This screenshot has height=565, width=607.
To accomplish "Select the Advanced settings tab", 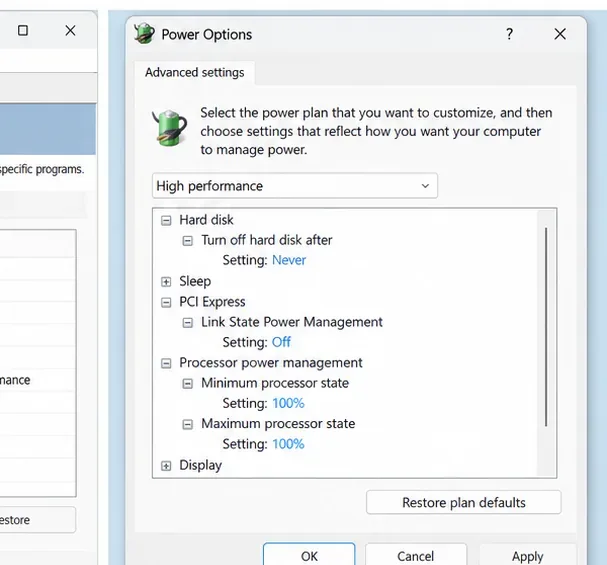I will 195,72.
